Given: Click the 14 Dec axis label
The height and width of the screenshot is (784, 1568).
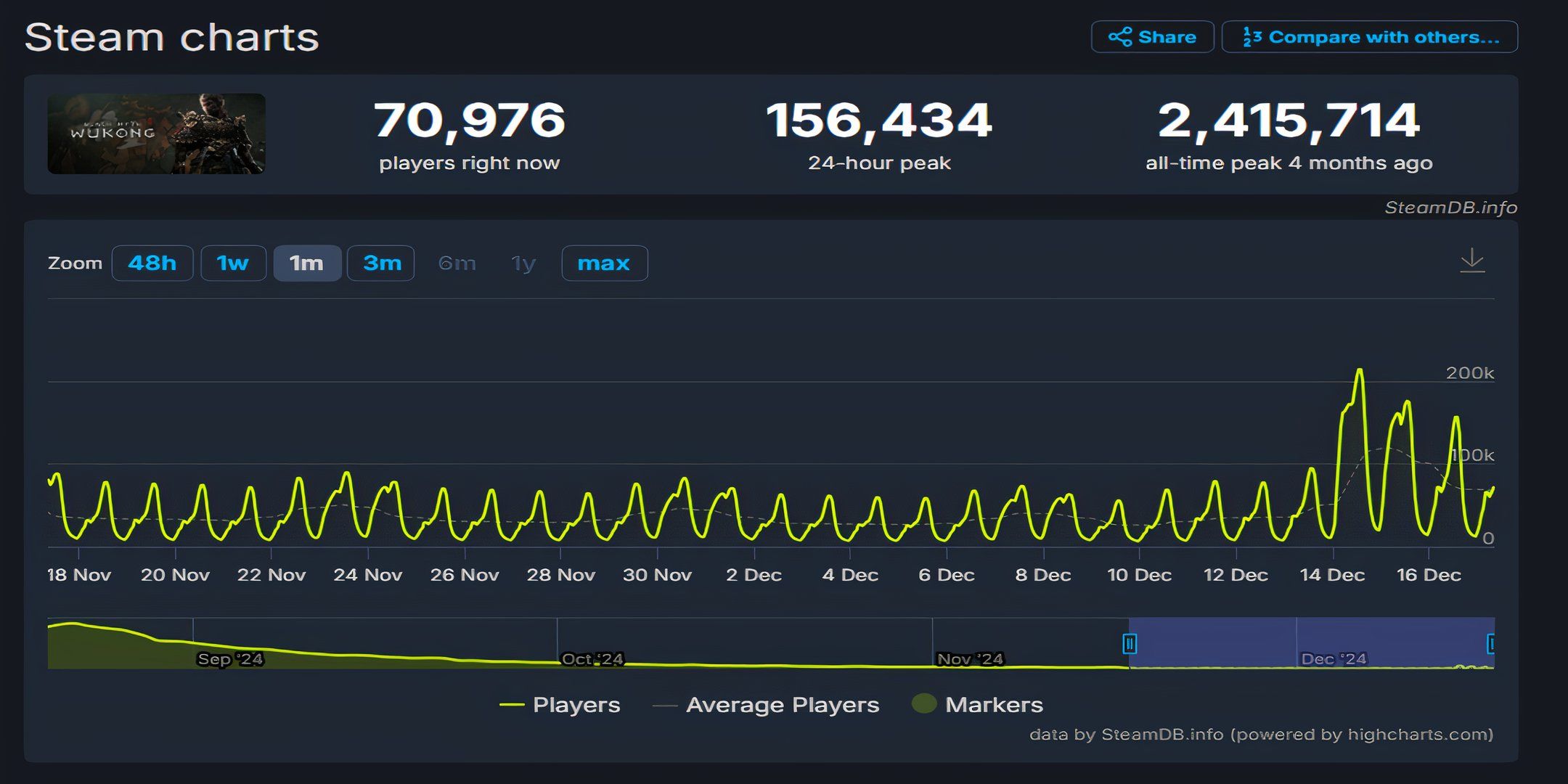Looking at the screenshot, I should (x=1332, y=575).
